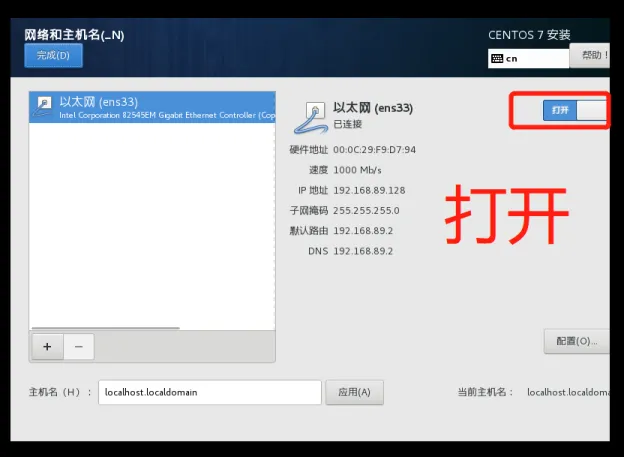Image resolution: width=624 pixels, height=457 pixels.
Task: Apply hostname with 应用(A) button
Action: point(354,393)
